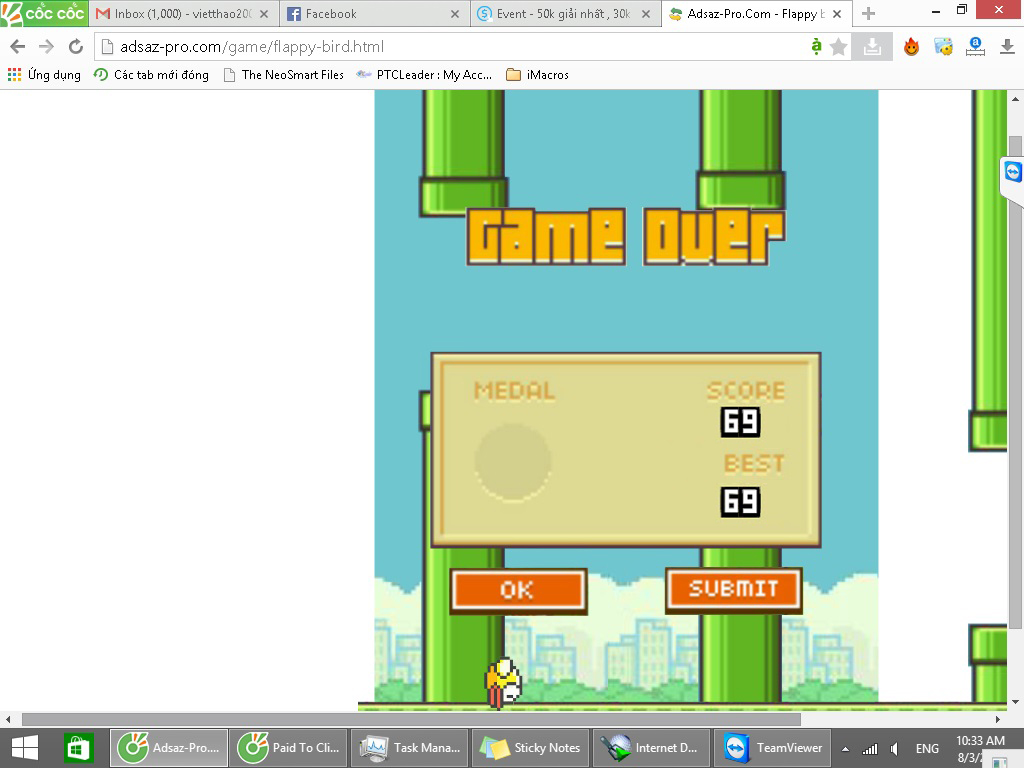Open a new tab with the plus button
The width and height of the screenshot is (1024, 768).
tap(868, 14)
